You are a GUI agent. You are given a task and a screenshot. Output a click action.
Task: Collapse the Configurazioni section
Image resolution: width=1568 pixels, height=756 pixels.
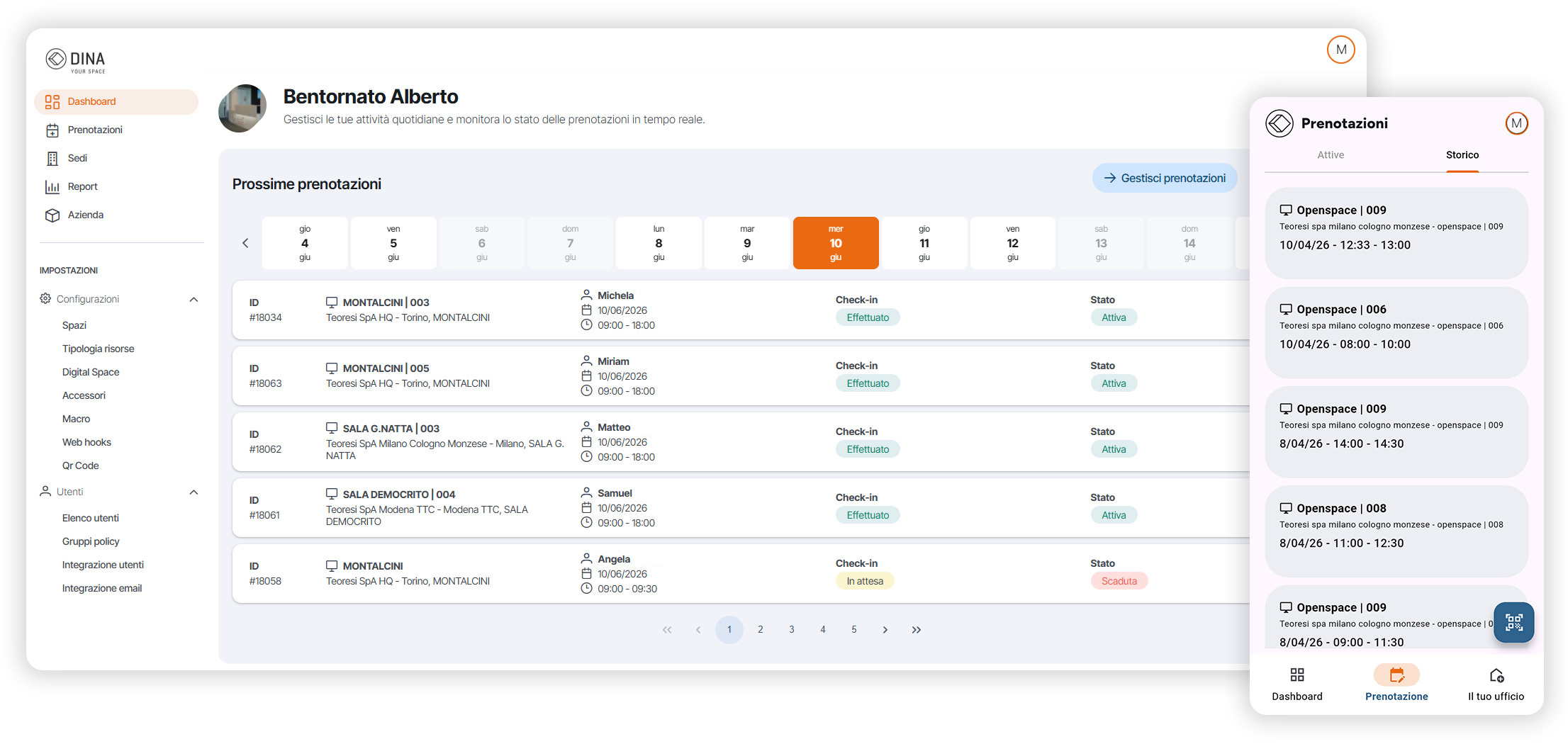[x=194, y=300]
